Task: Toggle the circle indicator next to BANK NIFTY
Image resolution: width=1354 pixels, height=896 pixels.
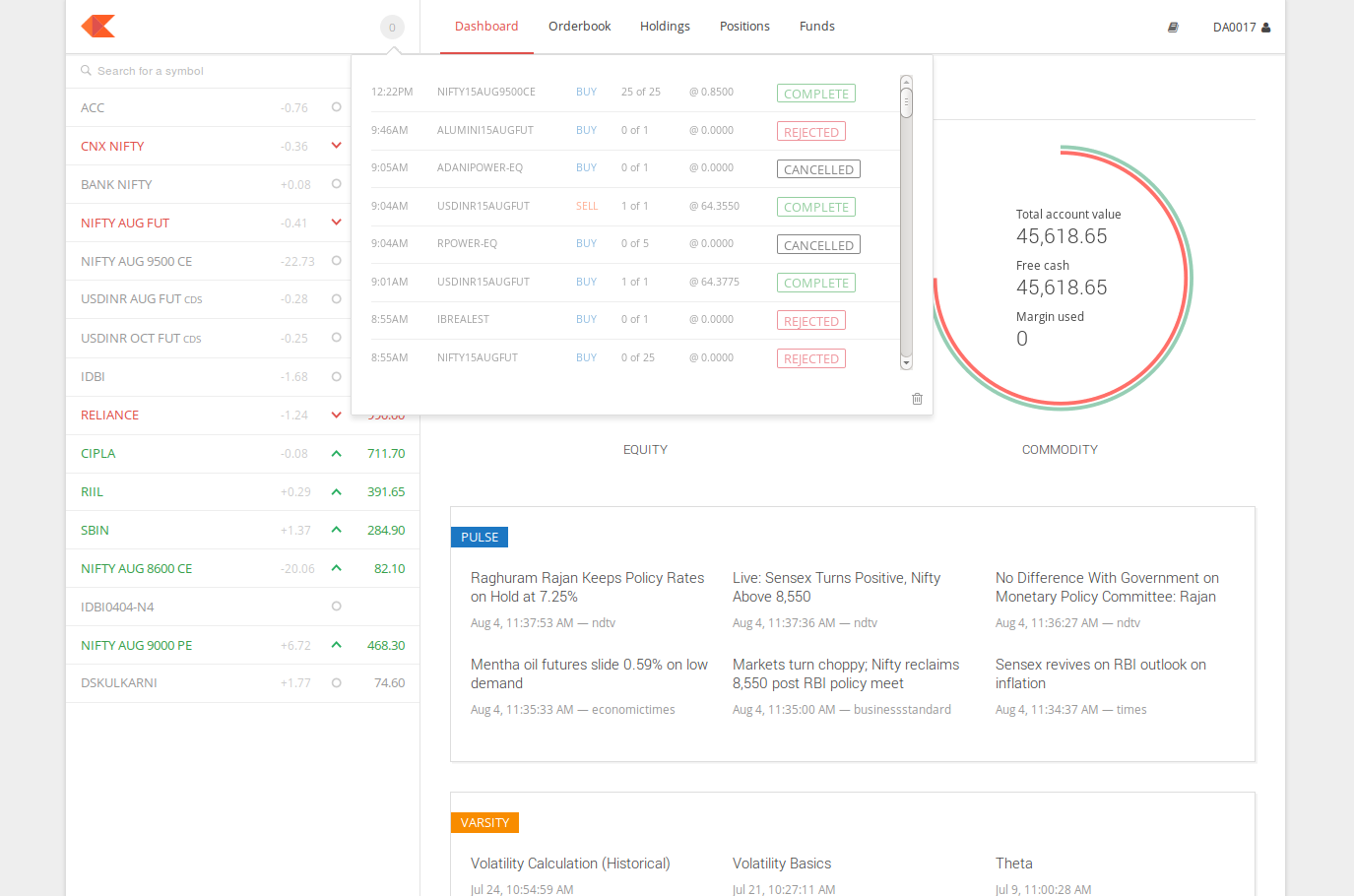Action: point(337,184)
